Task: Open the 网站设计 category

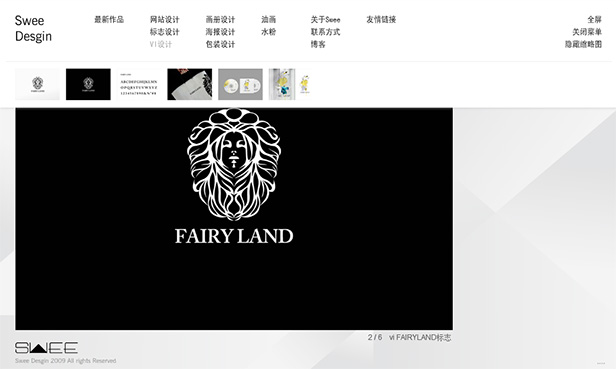Action: (165, 19)
